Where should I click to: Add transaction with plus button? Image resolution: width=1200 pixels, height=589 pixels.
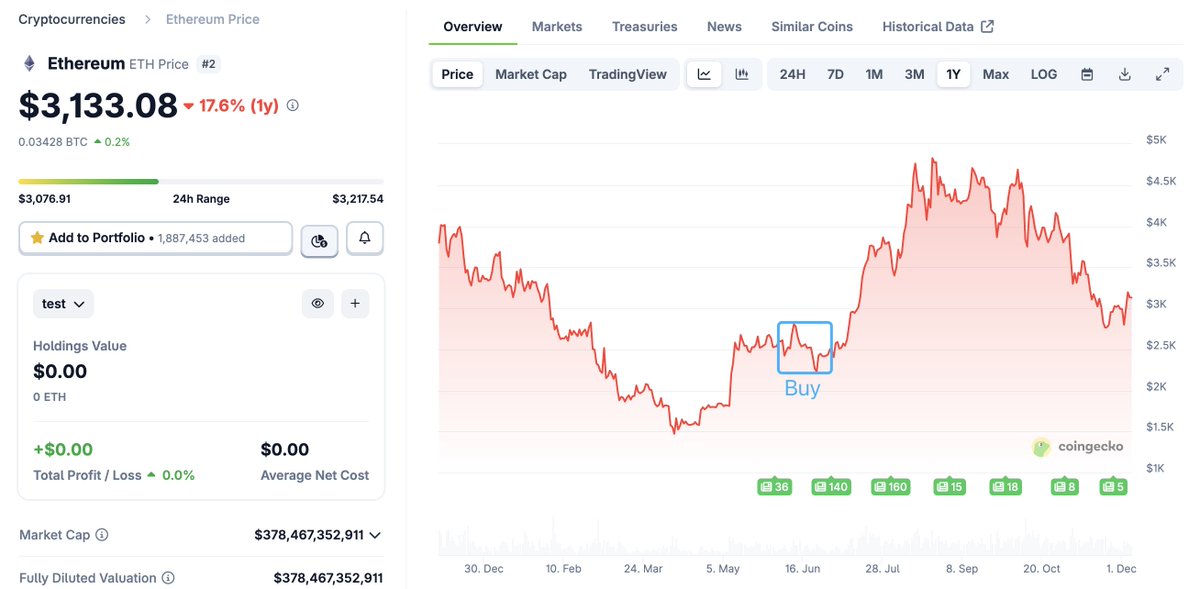[354, 303]
